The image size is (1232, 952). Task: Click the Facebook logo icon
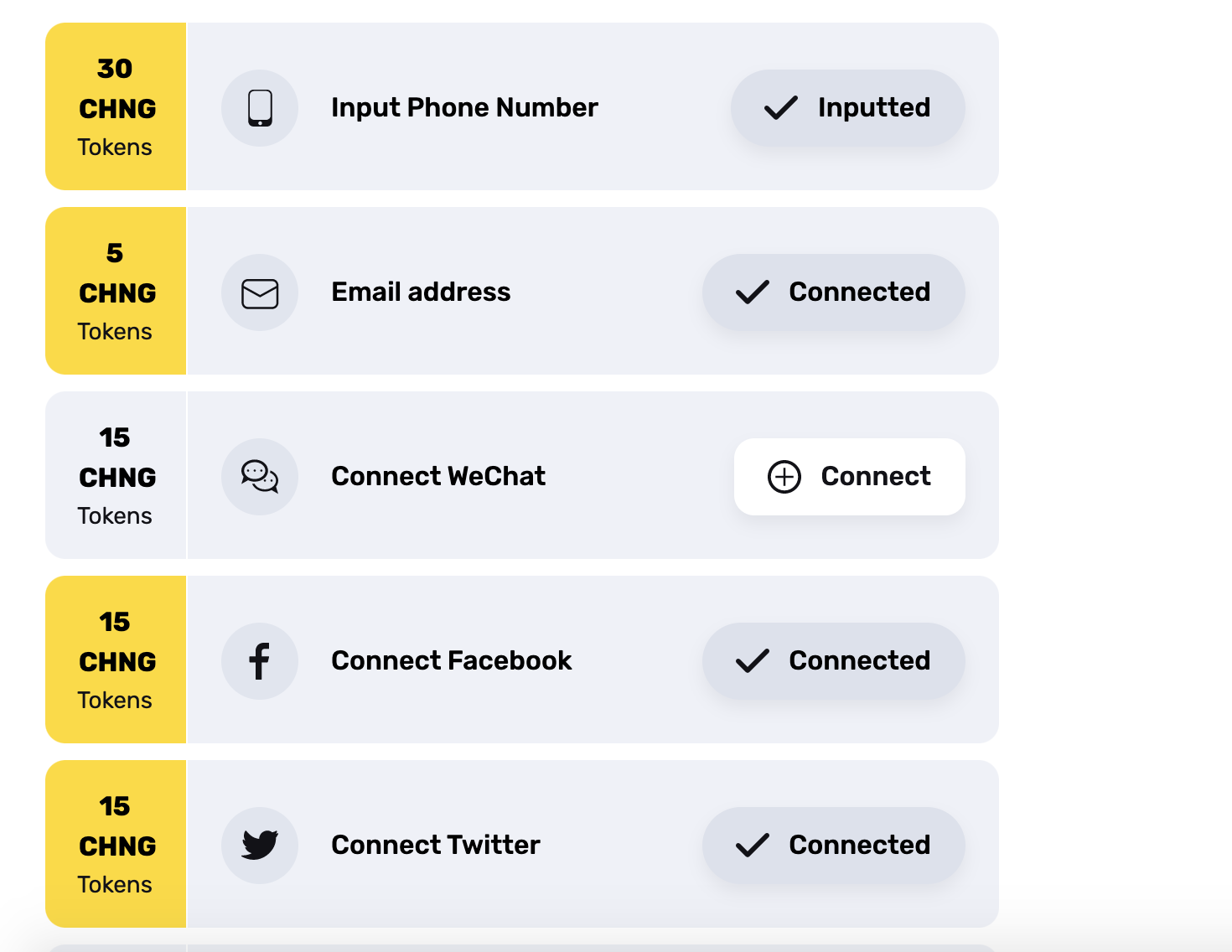point(260,661)
